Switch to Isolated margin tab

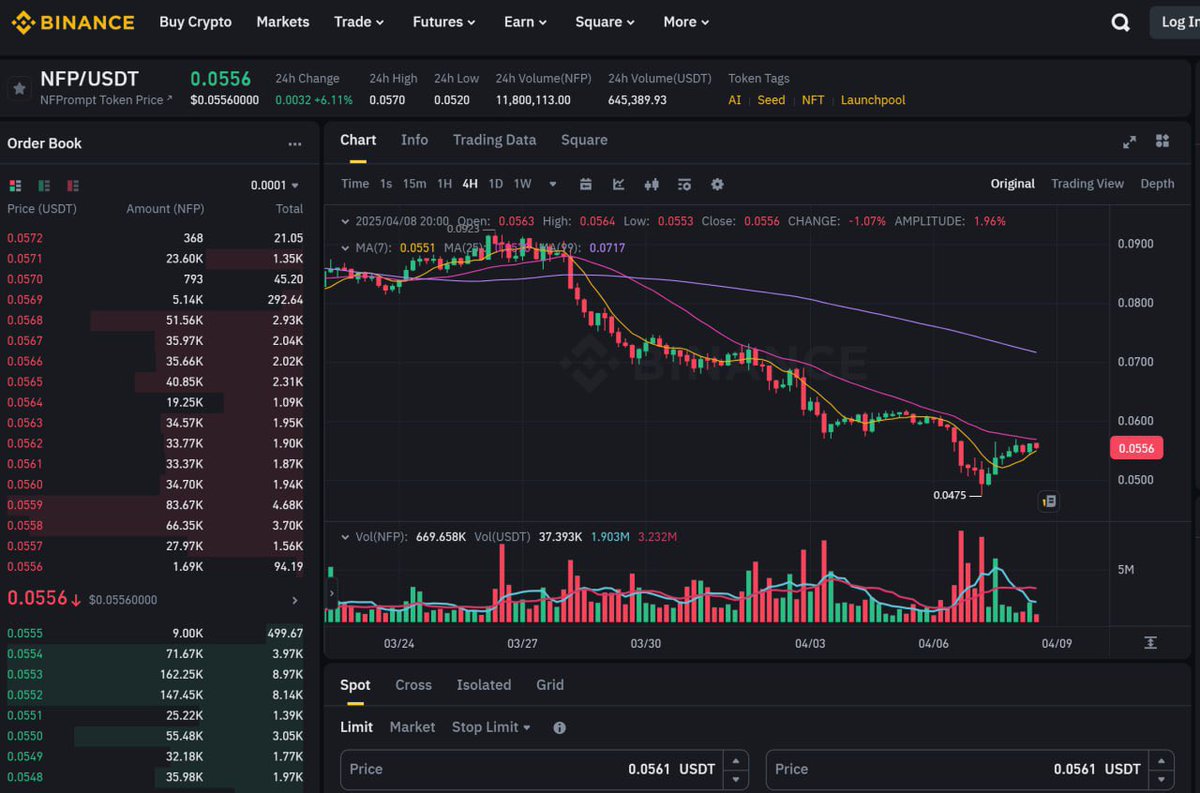pyautogui.click(x=484, y=685)
